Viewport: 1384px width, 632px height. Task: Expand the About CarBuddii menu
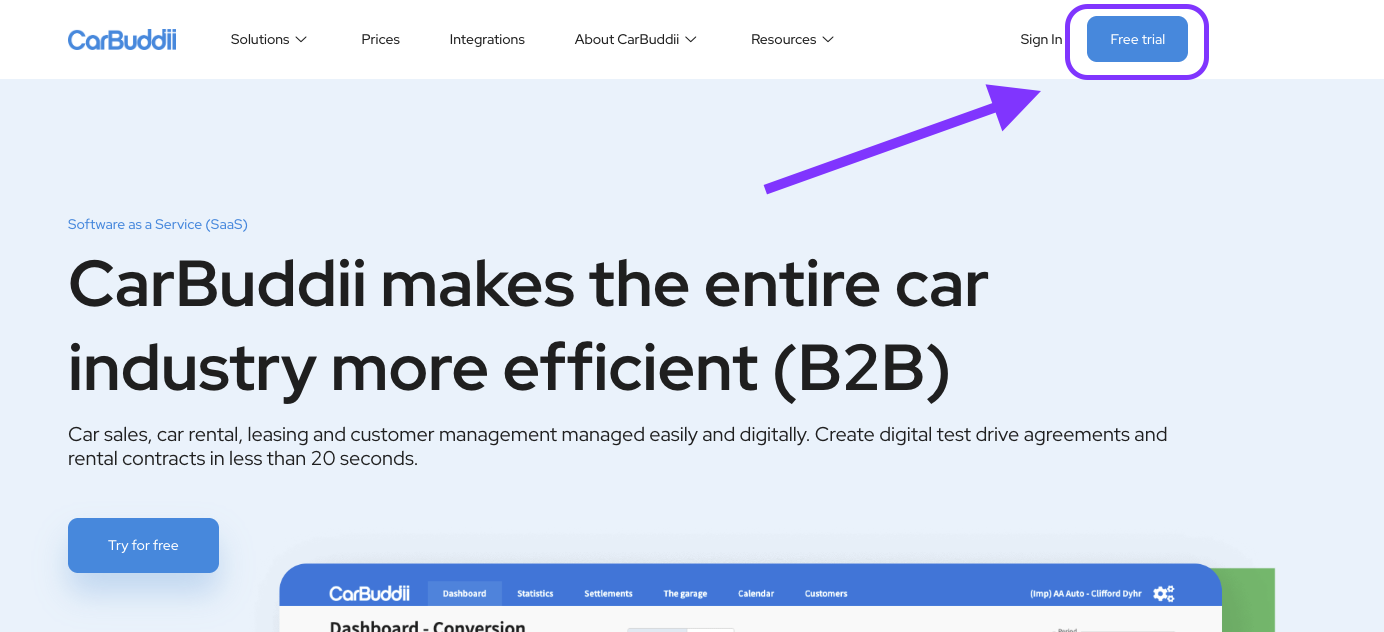[635, 39]
